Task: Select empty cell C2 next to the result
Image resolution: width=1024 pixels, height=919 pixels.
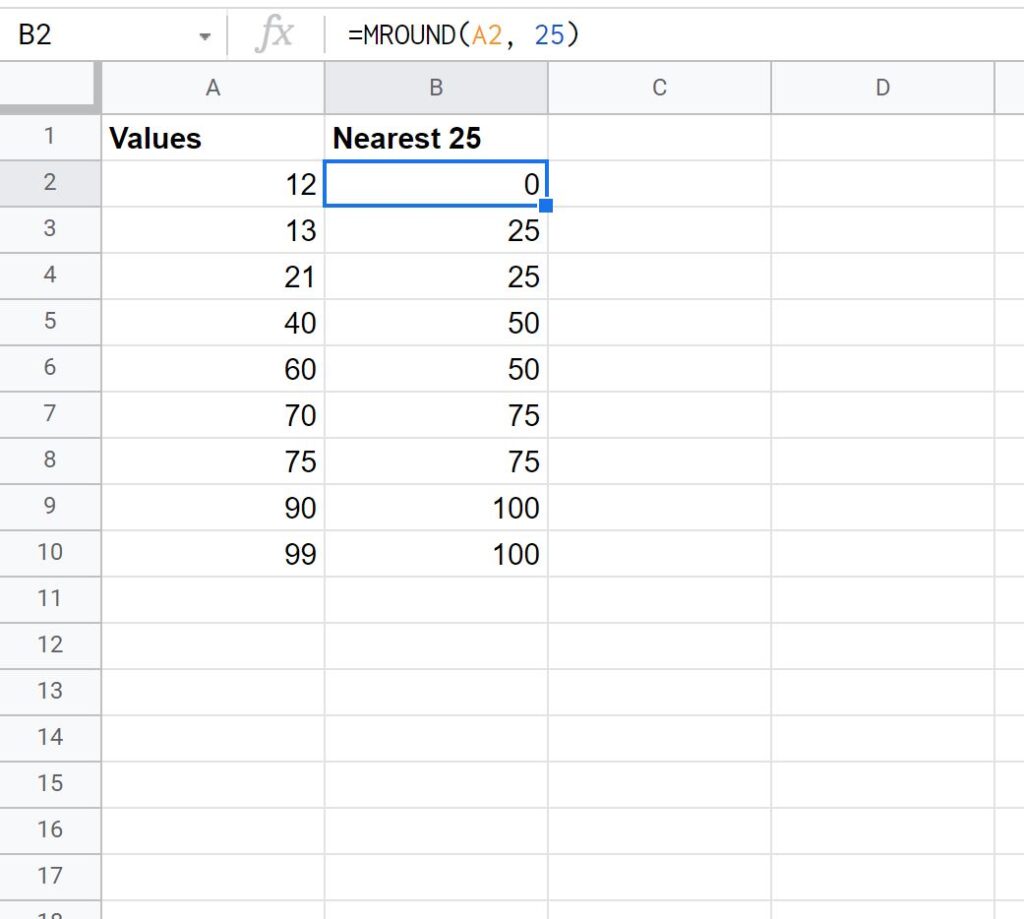Action: tap(659, 184)
